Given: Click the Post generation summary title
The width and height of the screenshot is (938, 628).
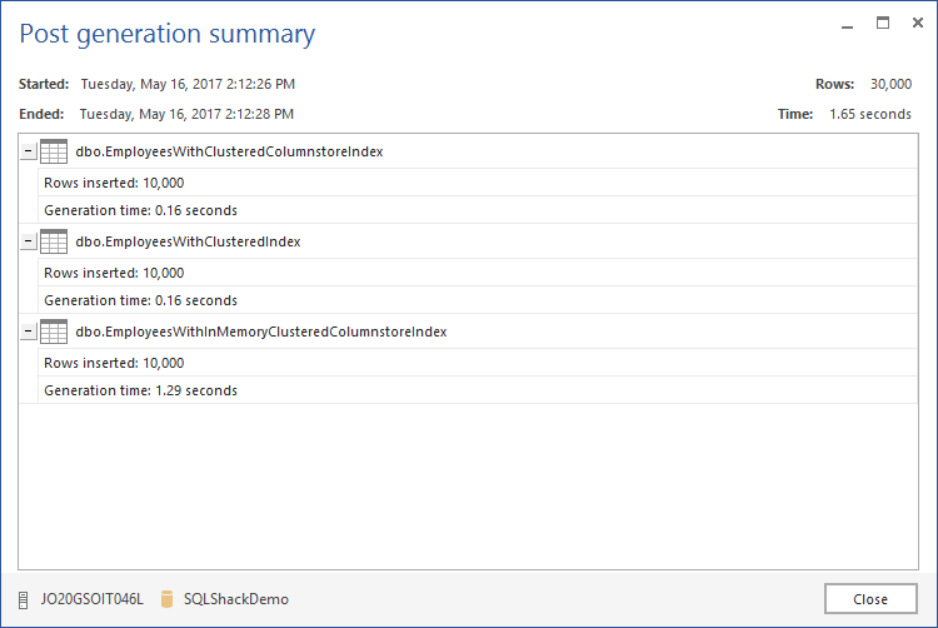Looking at the screenshot, I should tap(167, 34).
